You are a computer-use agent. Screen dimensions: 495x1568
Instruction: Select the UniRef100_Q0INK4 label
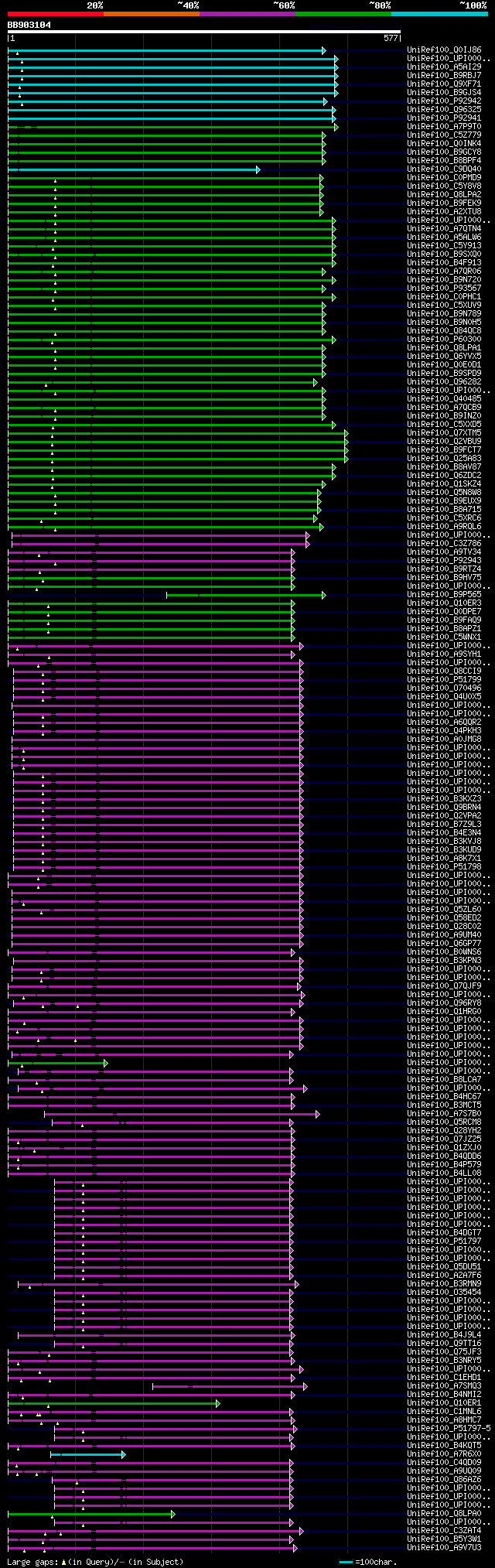click(x=444, y=144)
